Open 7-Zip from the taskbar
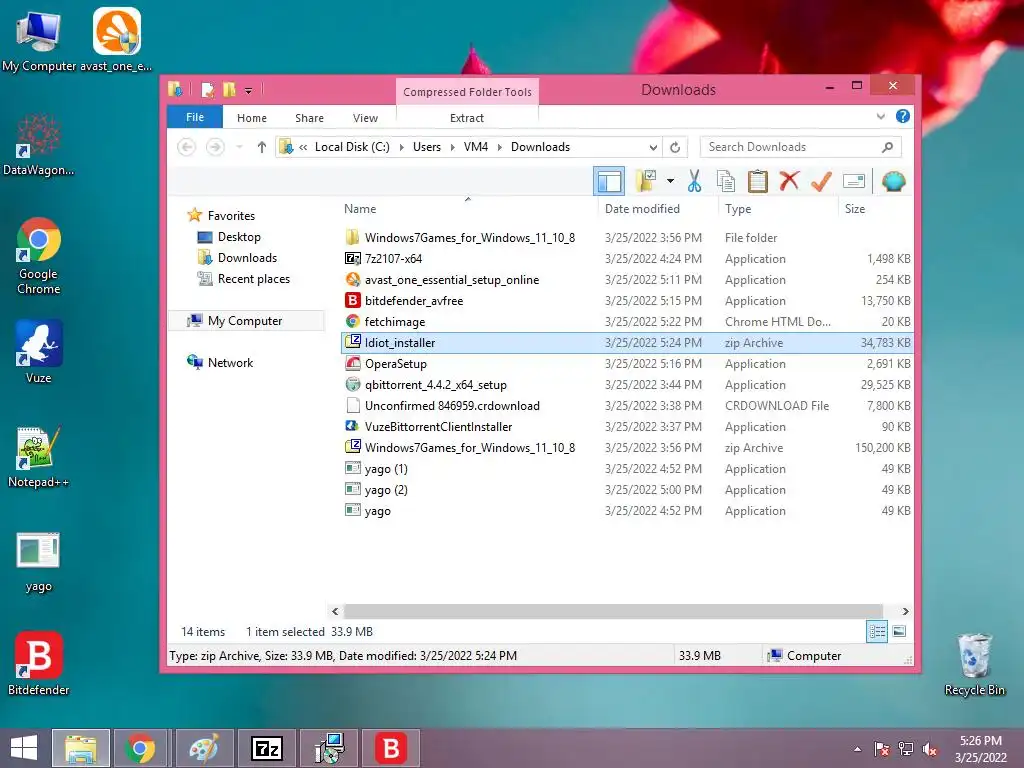This screenshot has height=768, width=1024. coord(267,748)
